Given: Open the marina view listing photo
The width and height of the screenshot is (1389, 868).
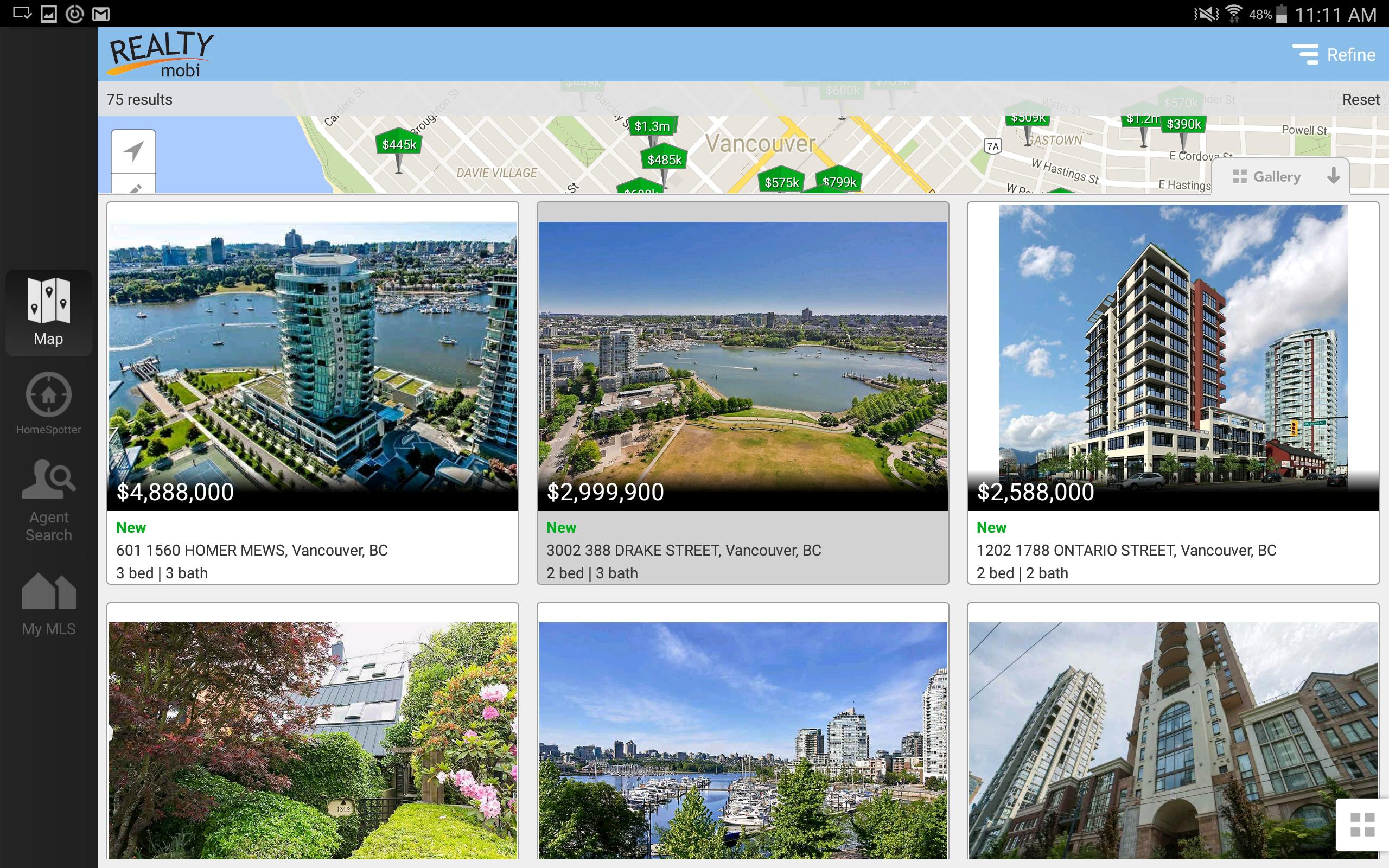Looking at the screenshot, I should point(743,741).
